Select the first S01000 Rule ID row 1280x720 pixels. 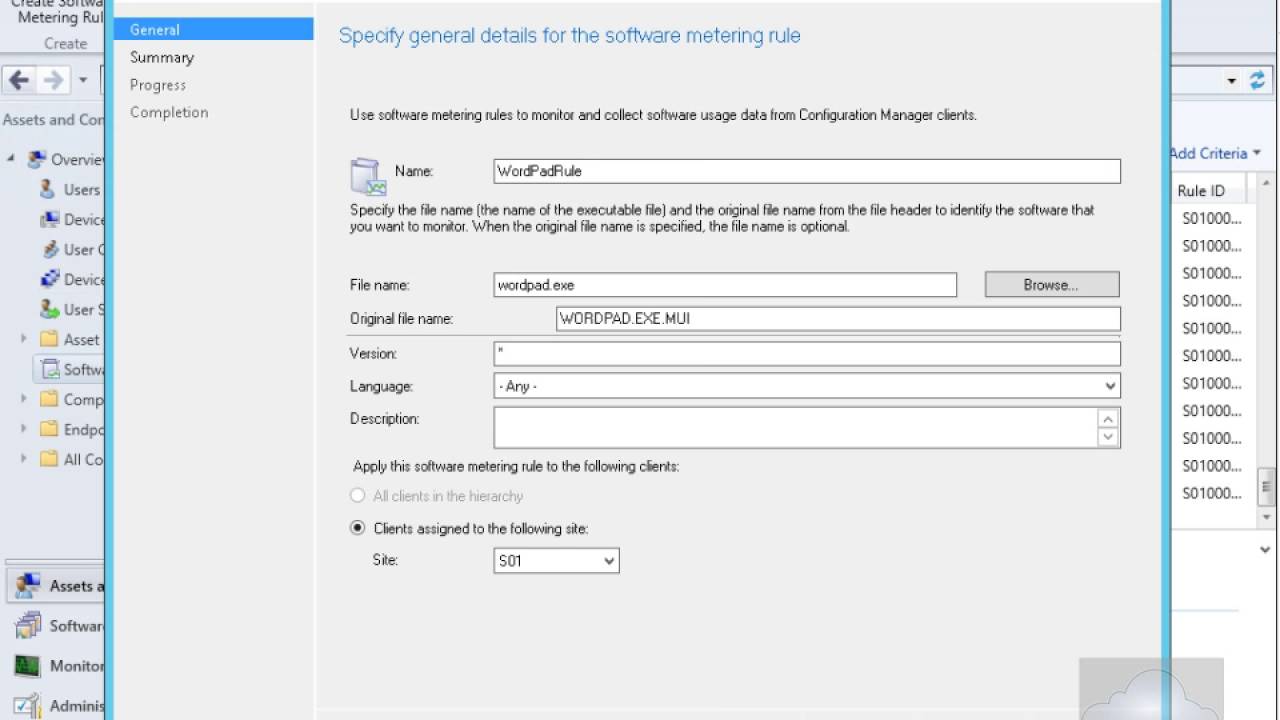coord(1212,218)
